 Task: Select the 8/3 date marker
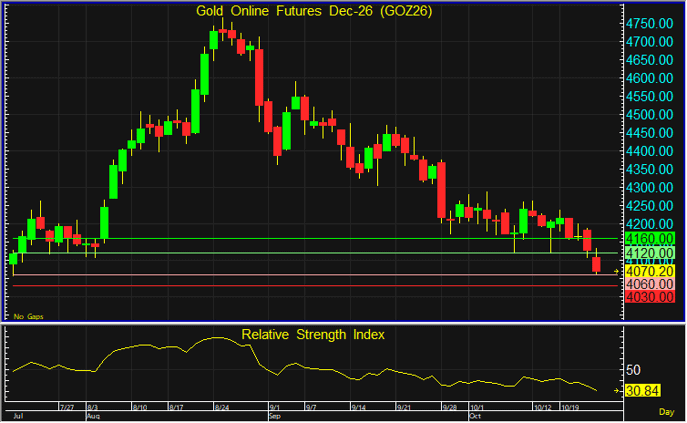pyautogui.click(x=92, y=407)
